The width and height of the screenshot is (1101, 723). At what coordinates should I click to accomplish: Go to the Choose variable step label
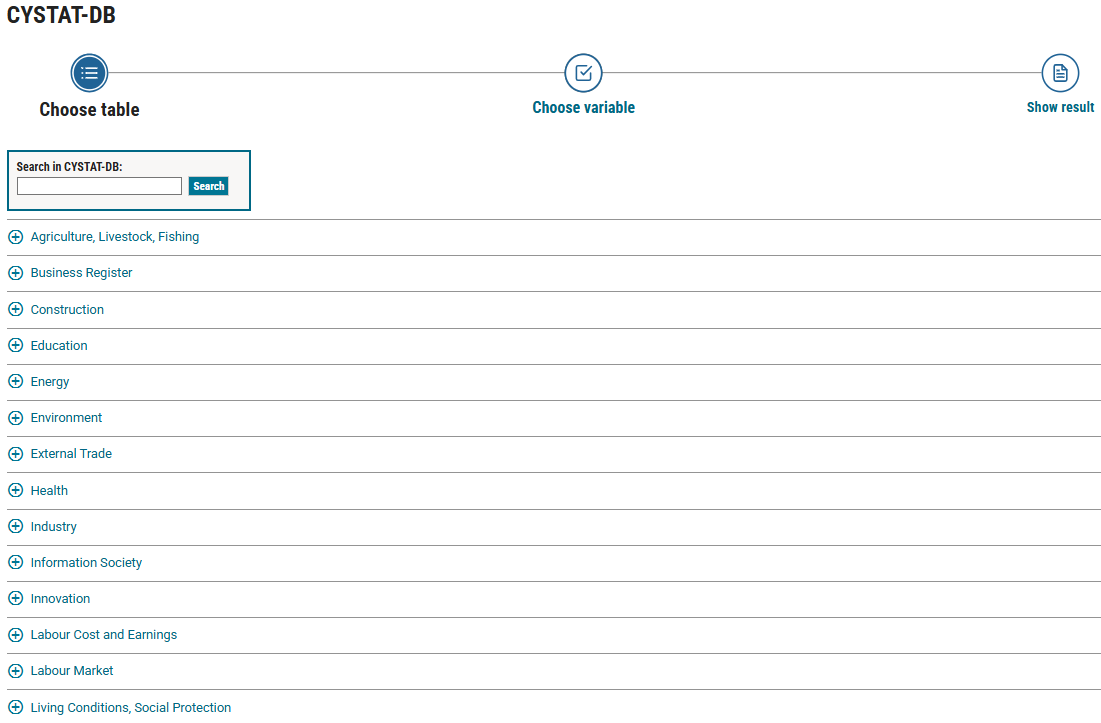(x=583, y=108)
